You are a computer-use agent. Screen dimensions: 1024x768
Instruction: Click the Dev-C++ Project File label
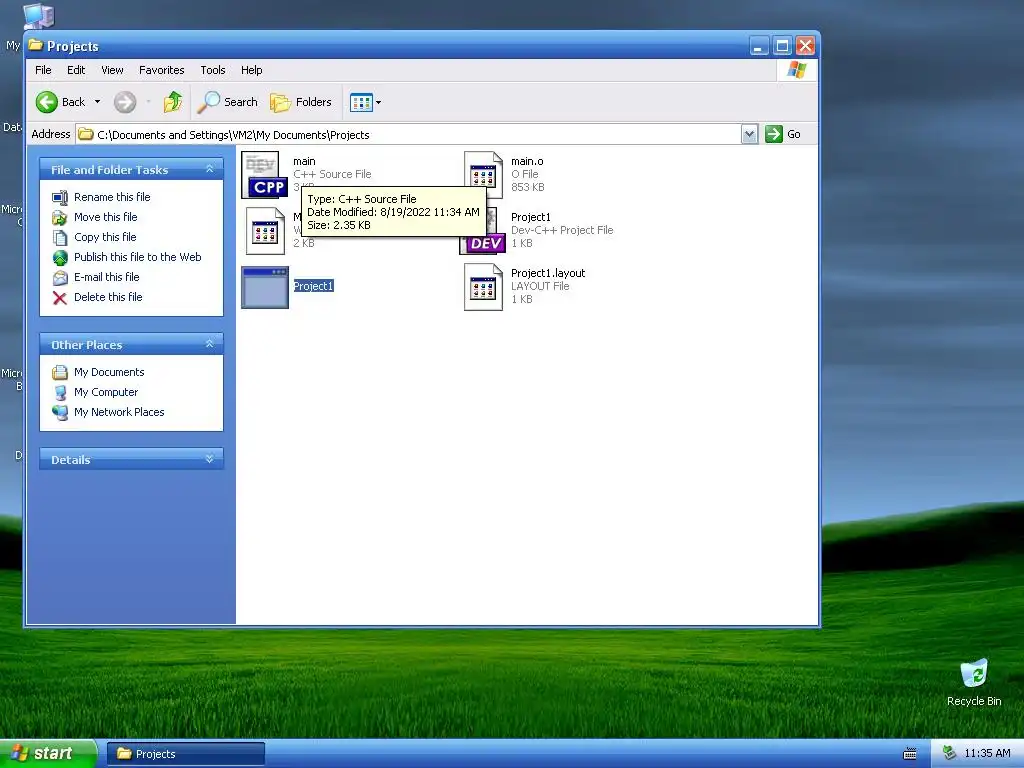(x=562, y=230)
